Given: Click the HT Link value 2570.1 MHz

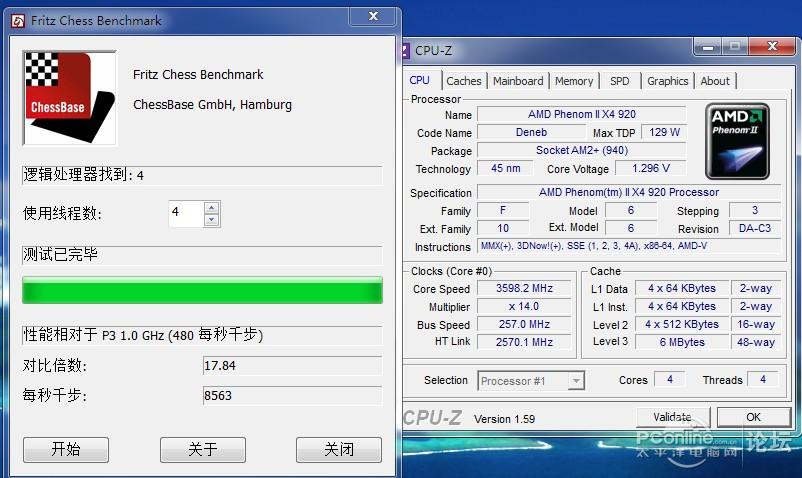Looking at the screenshot, I should (x=524, y=342).
